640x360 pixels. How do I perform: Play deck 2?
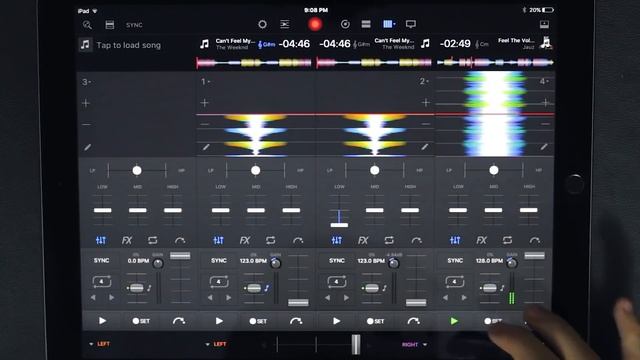click(336, 321)
